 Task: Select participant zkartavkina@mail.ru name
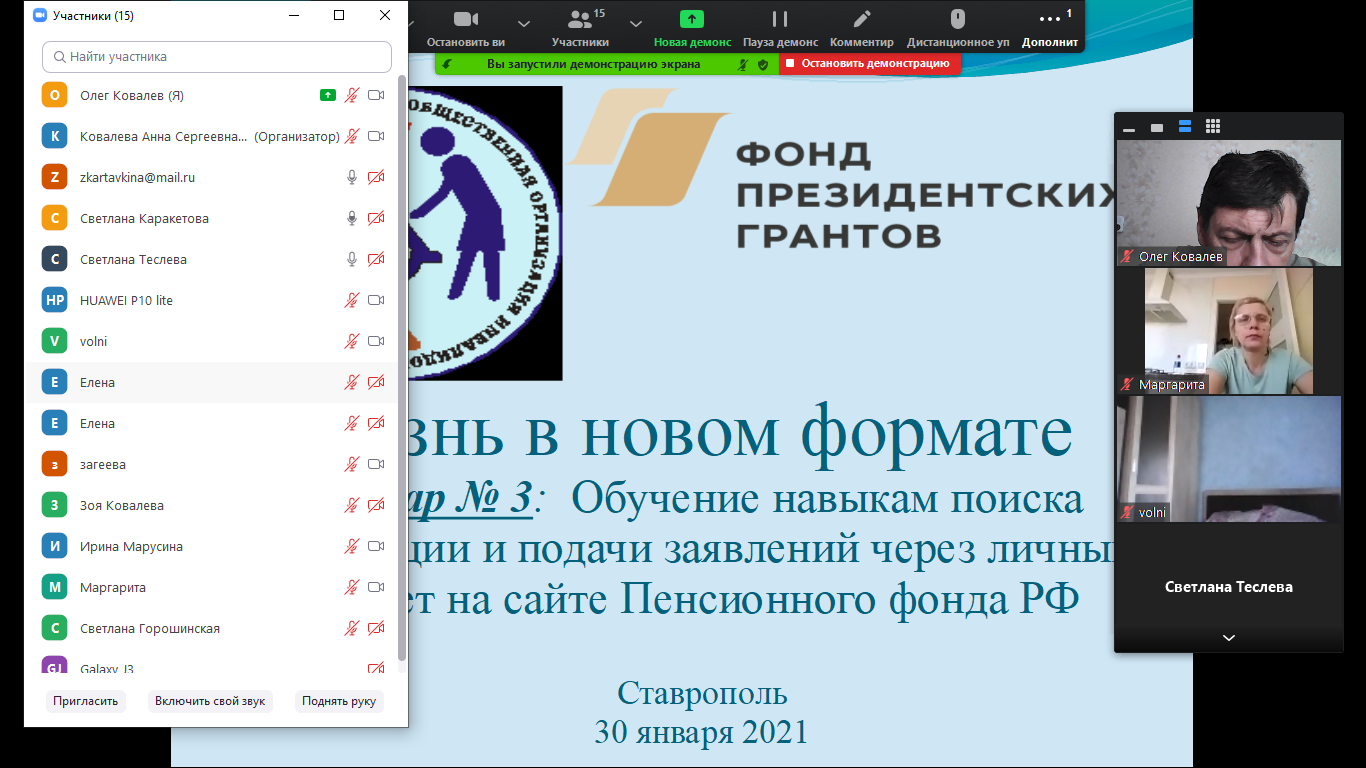click(137, 177)
